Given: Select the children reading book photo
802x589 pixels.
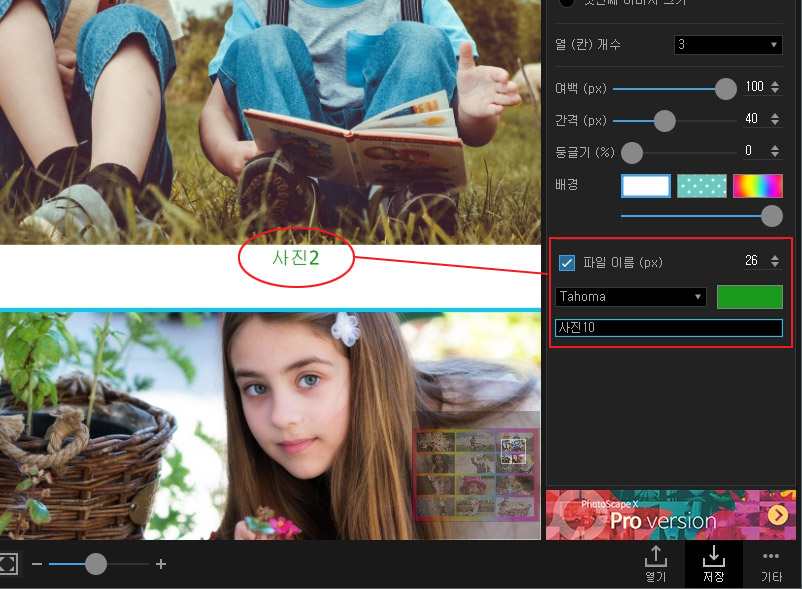Looking at the screenshot, I should [x=270, y=122].
